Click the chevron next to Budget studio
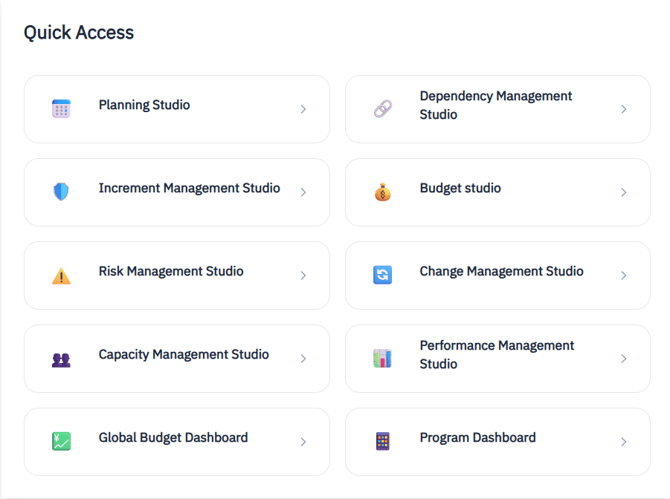 [624, 192]
